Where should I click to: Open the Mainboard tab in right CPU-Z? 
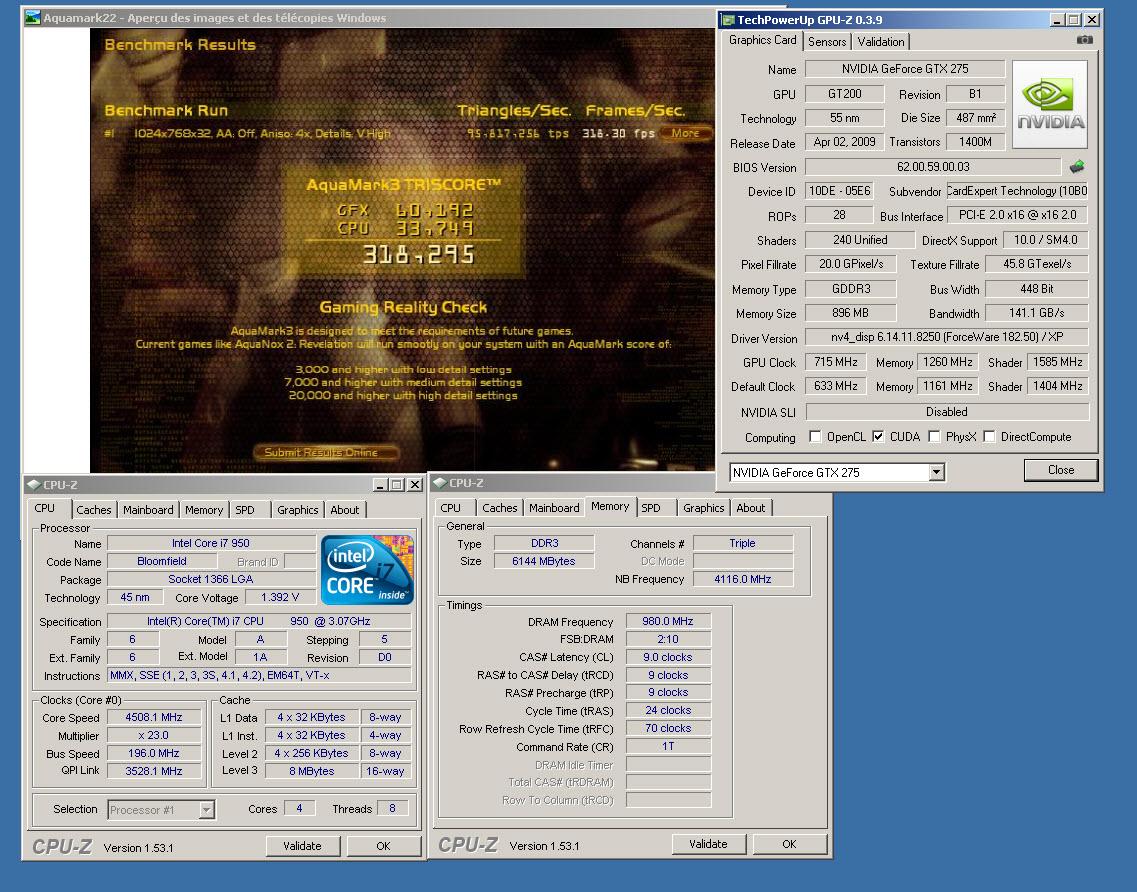(554, 508)
